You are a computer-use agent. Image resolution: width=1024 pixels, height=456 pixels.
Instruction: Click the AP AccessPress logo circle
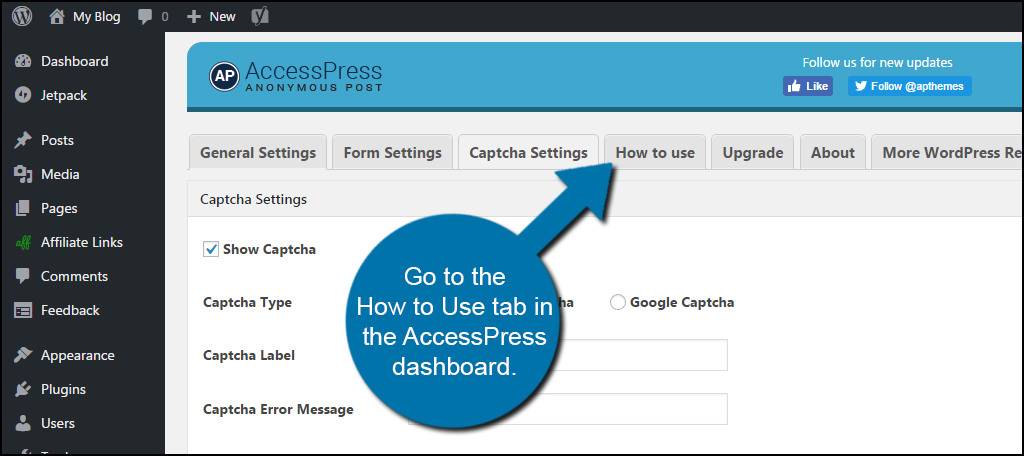pyautogui.click(x=225, y=77)
